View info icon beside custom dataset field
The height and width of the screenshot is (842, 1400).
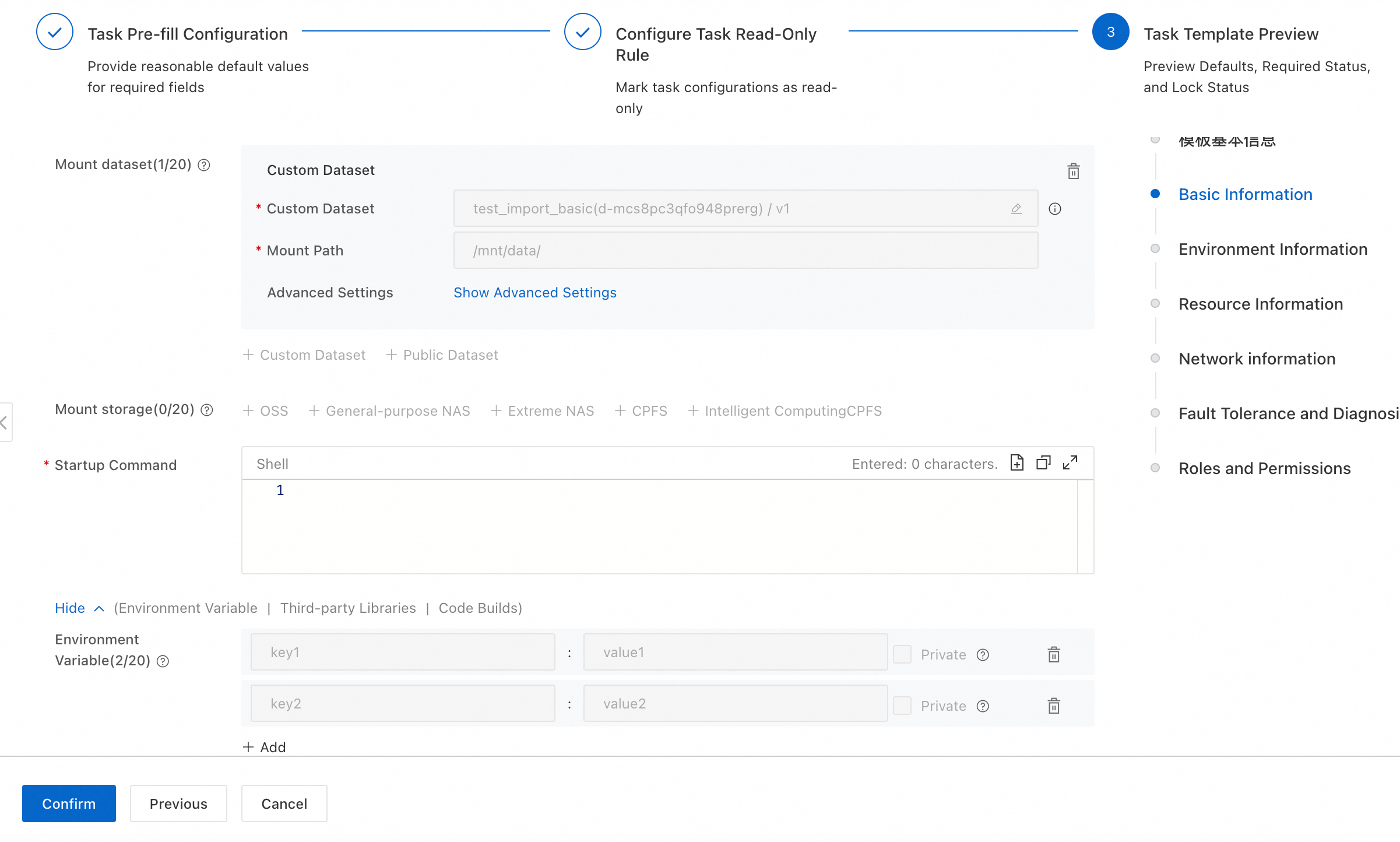tap(1054, 209)
